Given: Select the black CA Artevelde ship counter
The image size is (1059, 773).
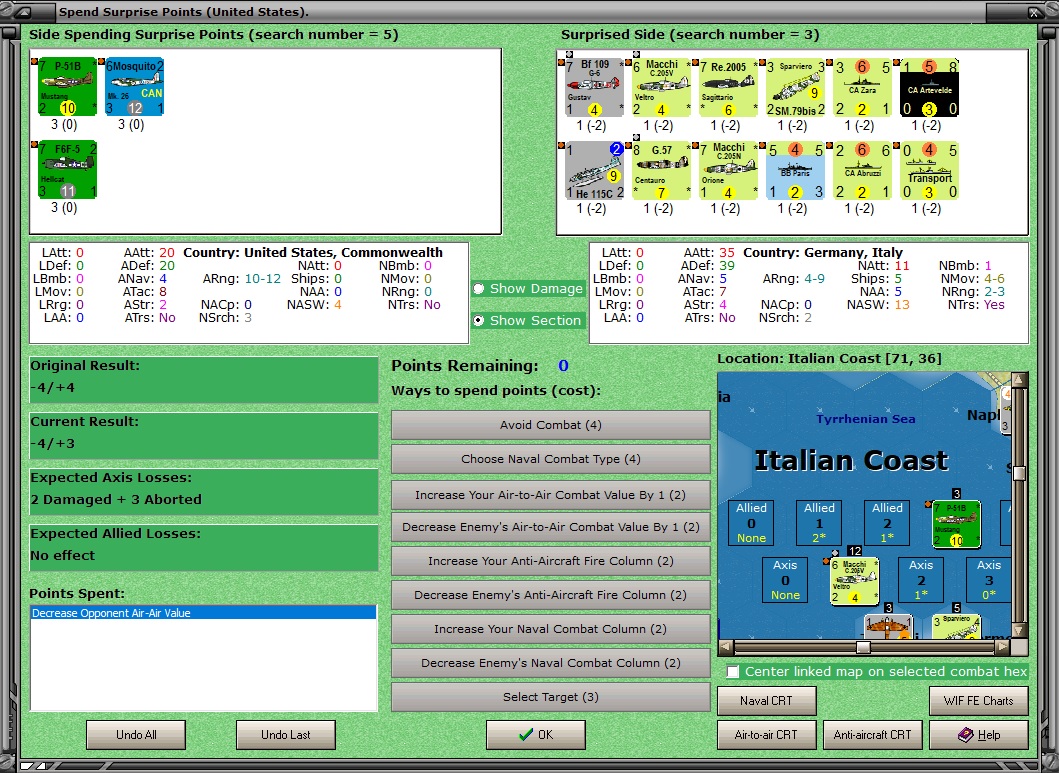Looking at the screenshot, I should (929, 88).
